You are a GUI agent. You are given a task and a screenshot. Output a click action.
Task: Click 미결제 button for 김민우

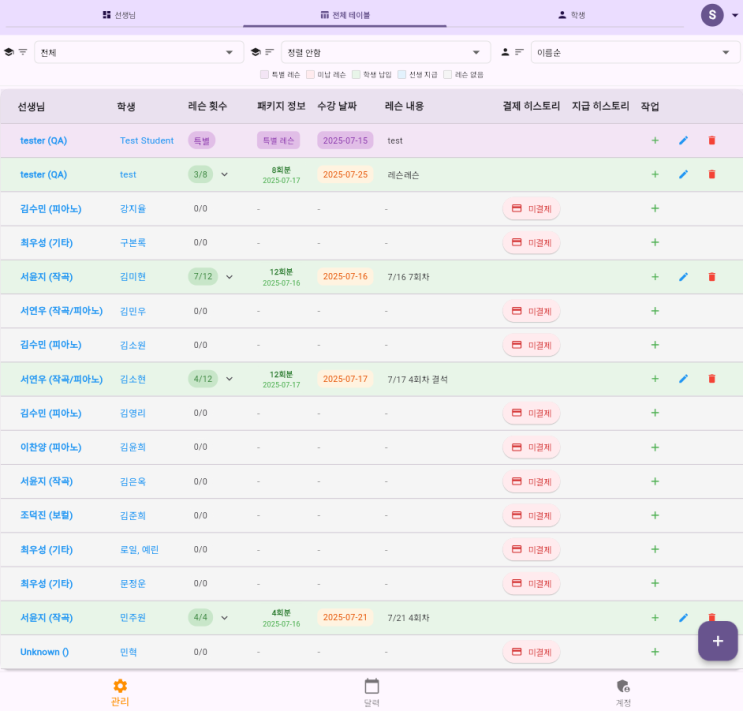[x=531, y=311]
